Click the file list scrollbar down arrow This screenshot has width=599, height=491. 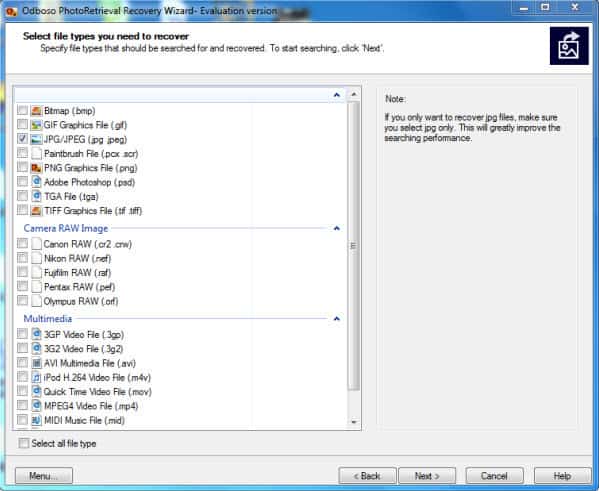(354, 422)
